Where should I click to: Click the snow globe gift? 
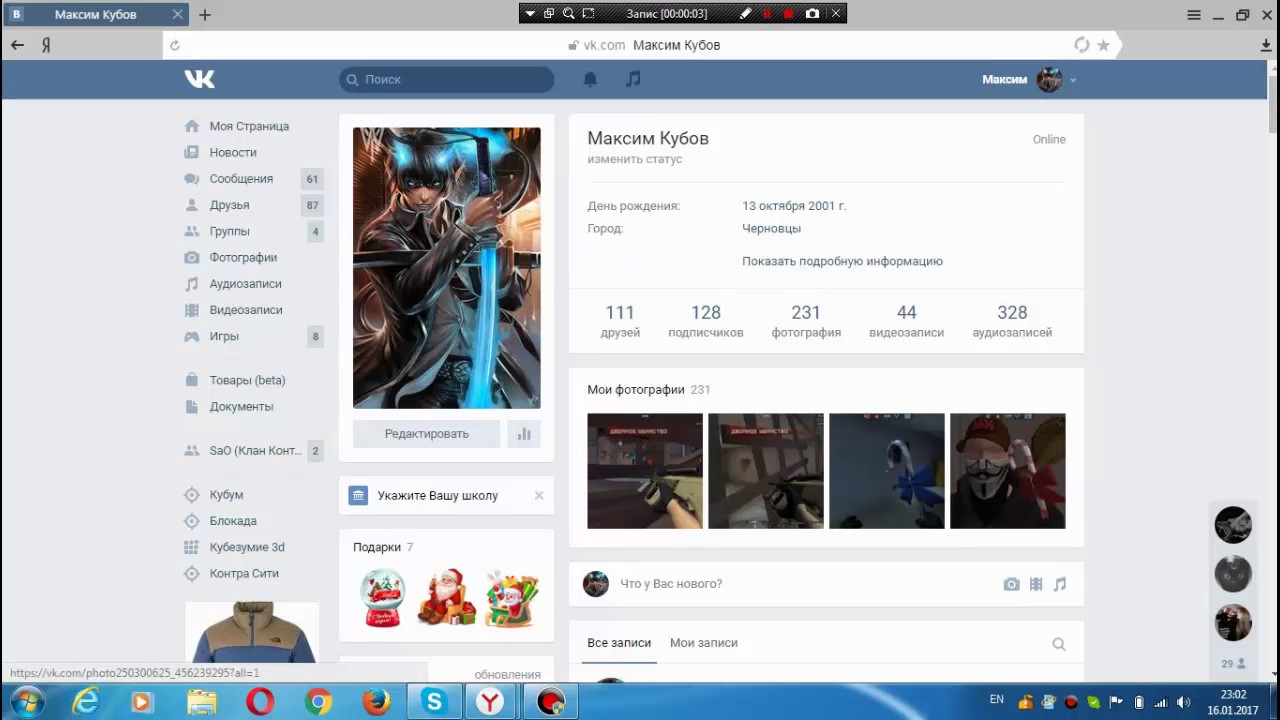[383, 597]
